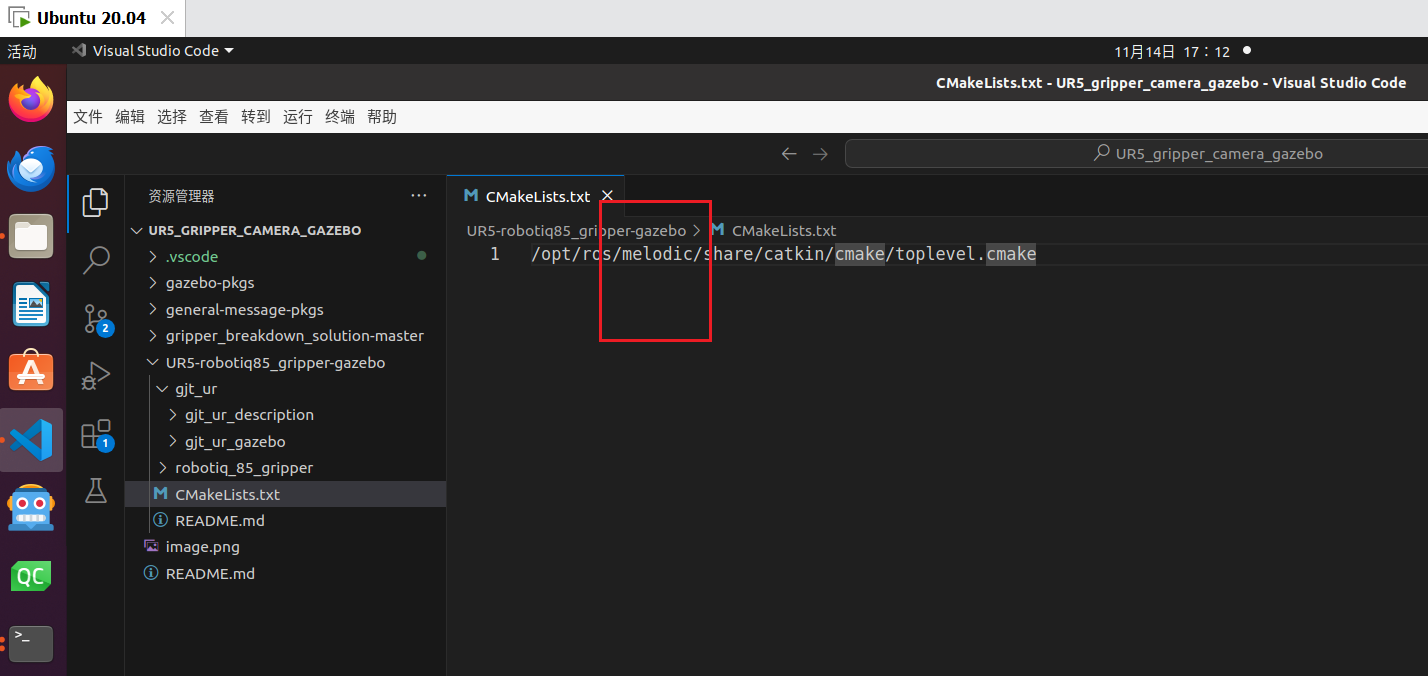
Task: Open the 编辑 menu
Action: (130, 117)
